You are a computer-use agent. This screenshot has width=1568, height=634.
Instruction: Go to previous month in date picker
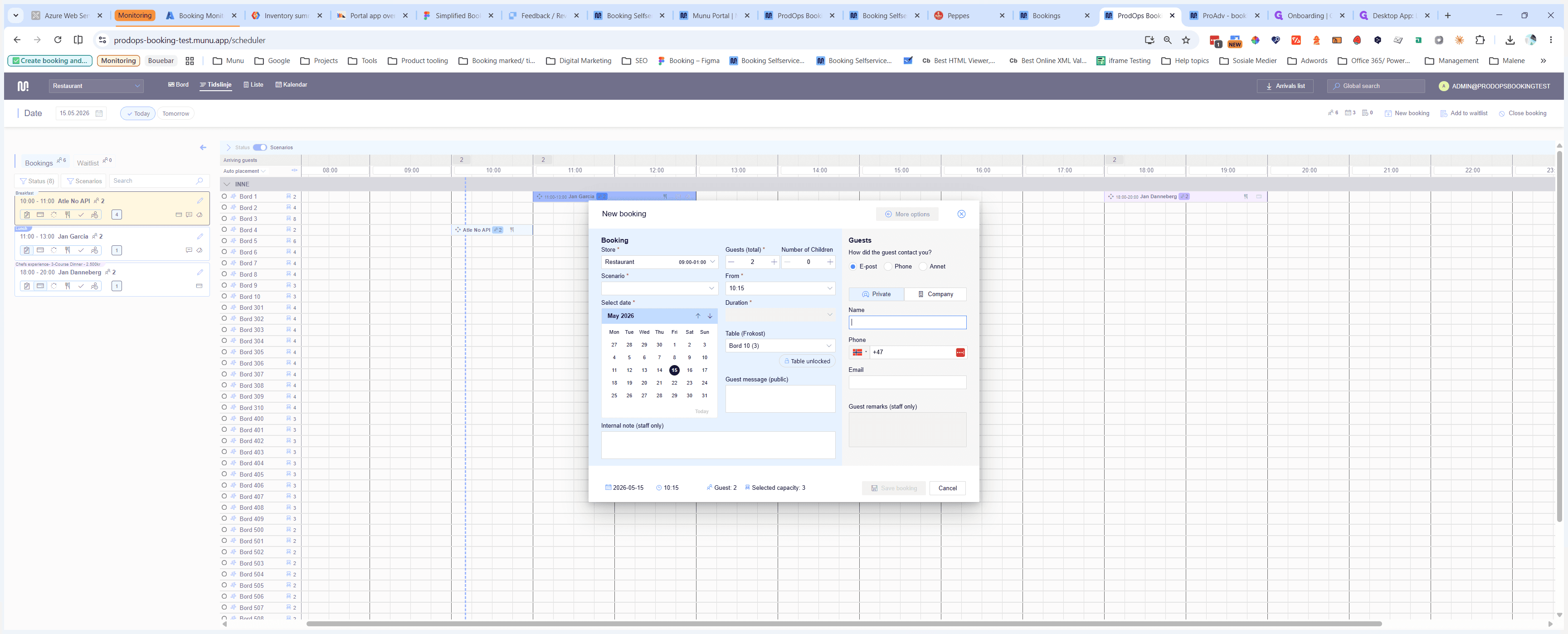[x=697, y=316]
